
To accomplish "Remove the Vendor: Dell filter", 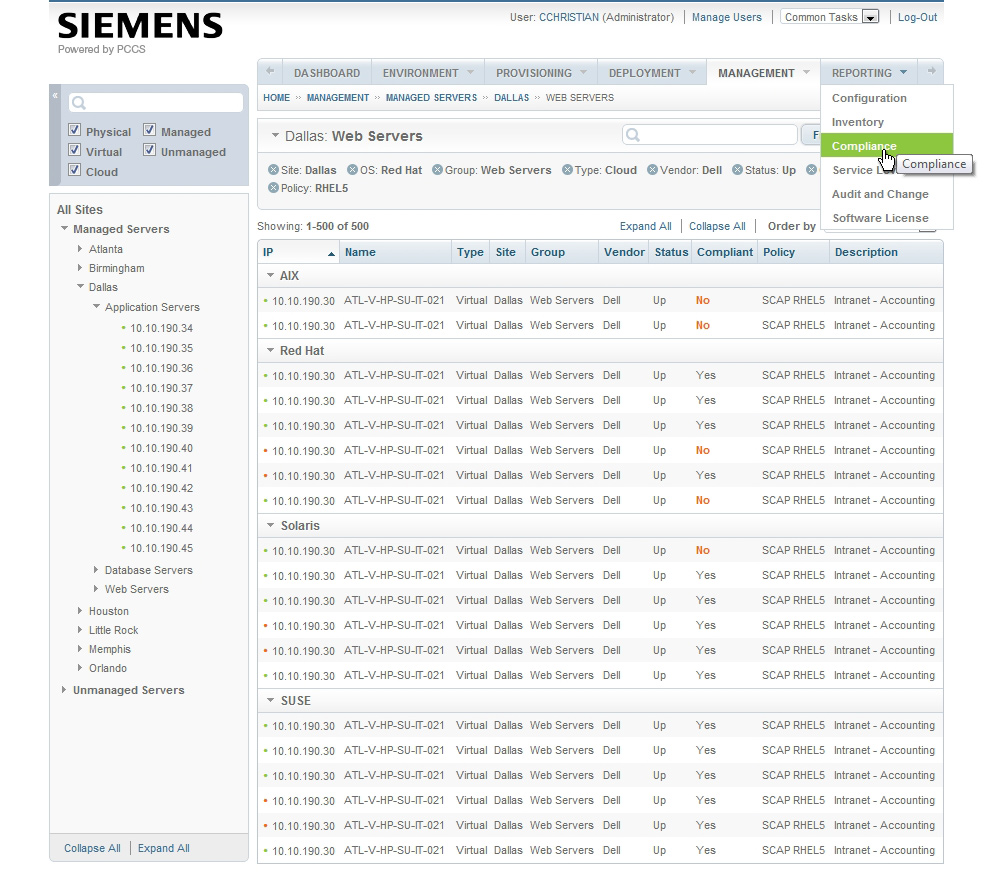I will pyautogui.click(x=650, y=170).
